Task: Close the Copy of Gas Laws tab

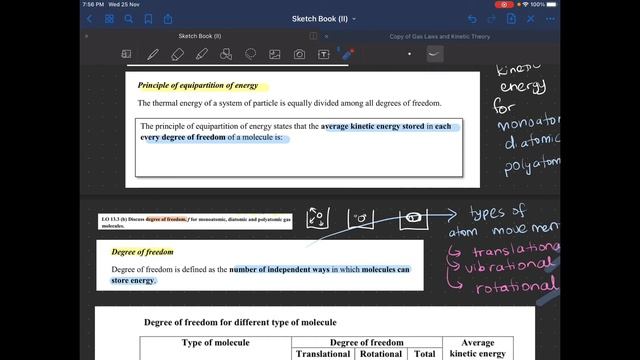Action: coord(326,36)
